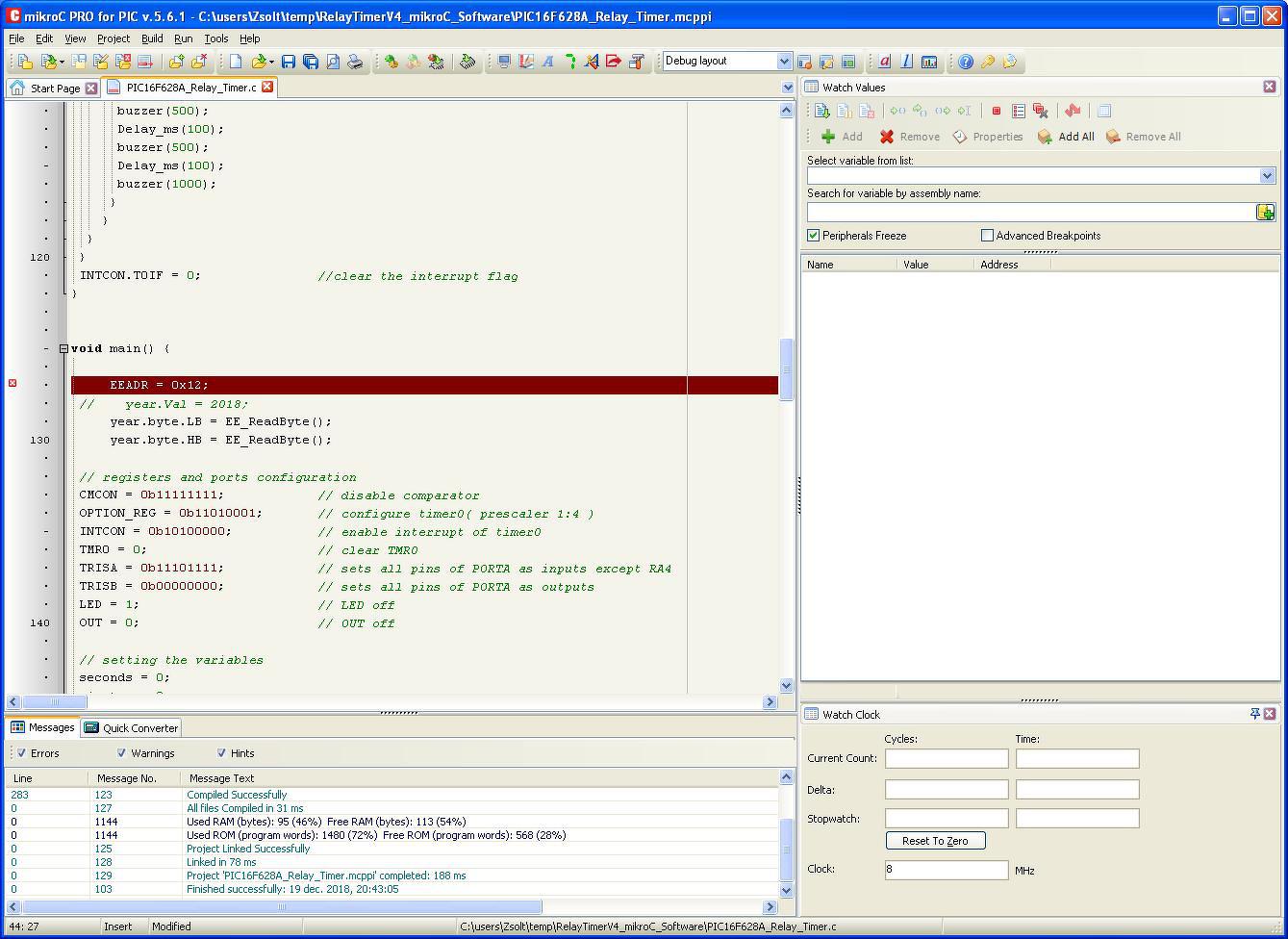Click the Reset To Zero button

point(935,841)
